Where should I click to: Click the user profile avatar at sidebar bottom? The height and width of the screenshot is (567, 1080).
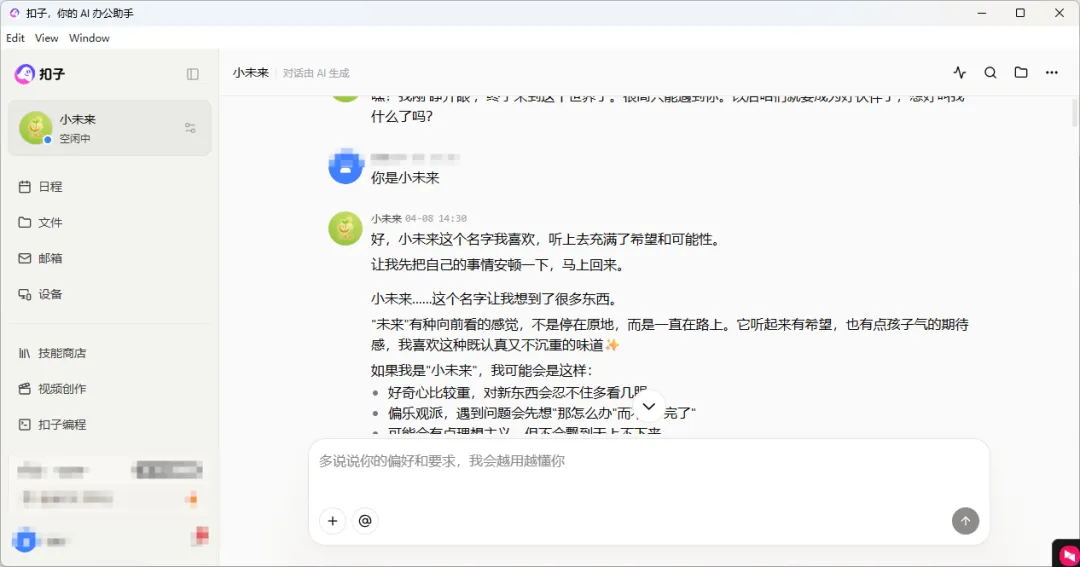click(x=25, y=541)
